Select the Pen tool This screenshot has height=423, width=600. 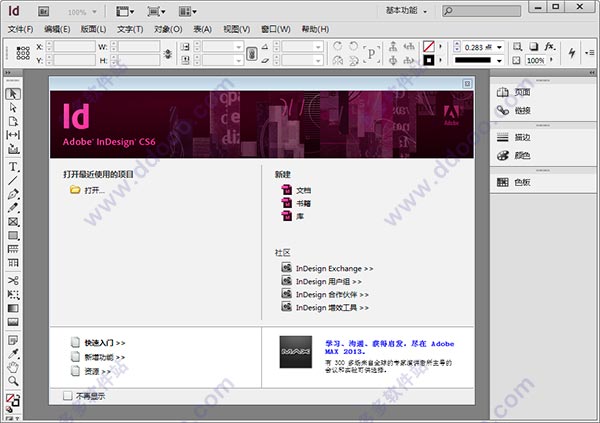13,194
